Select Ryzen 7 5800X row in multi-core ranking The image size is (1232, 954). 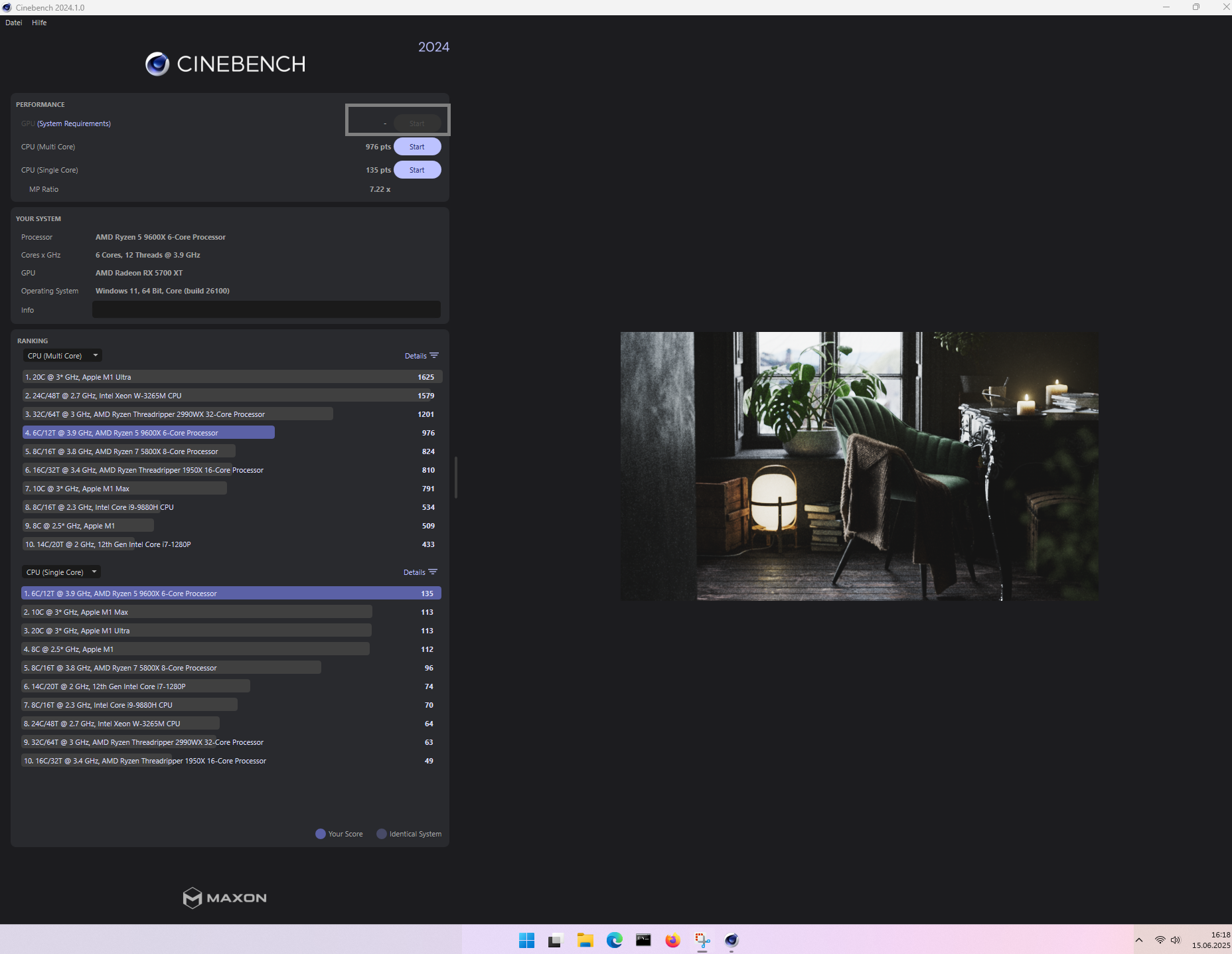point(232,451)
